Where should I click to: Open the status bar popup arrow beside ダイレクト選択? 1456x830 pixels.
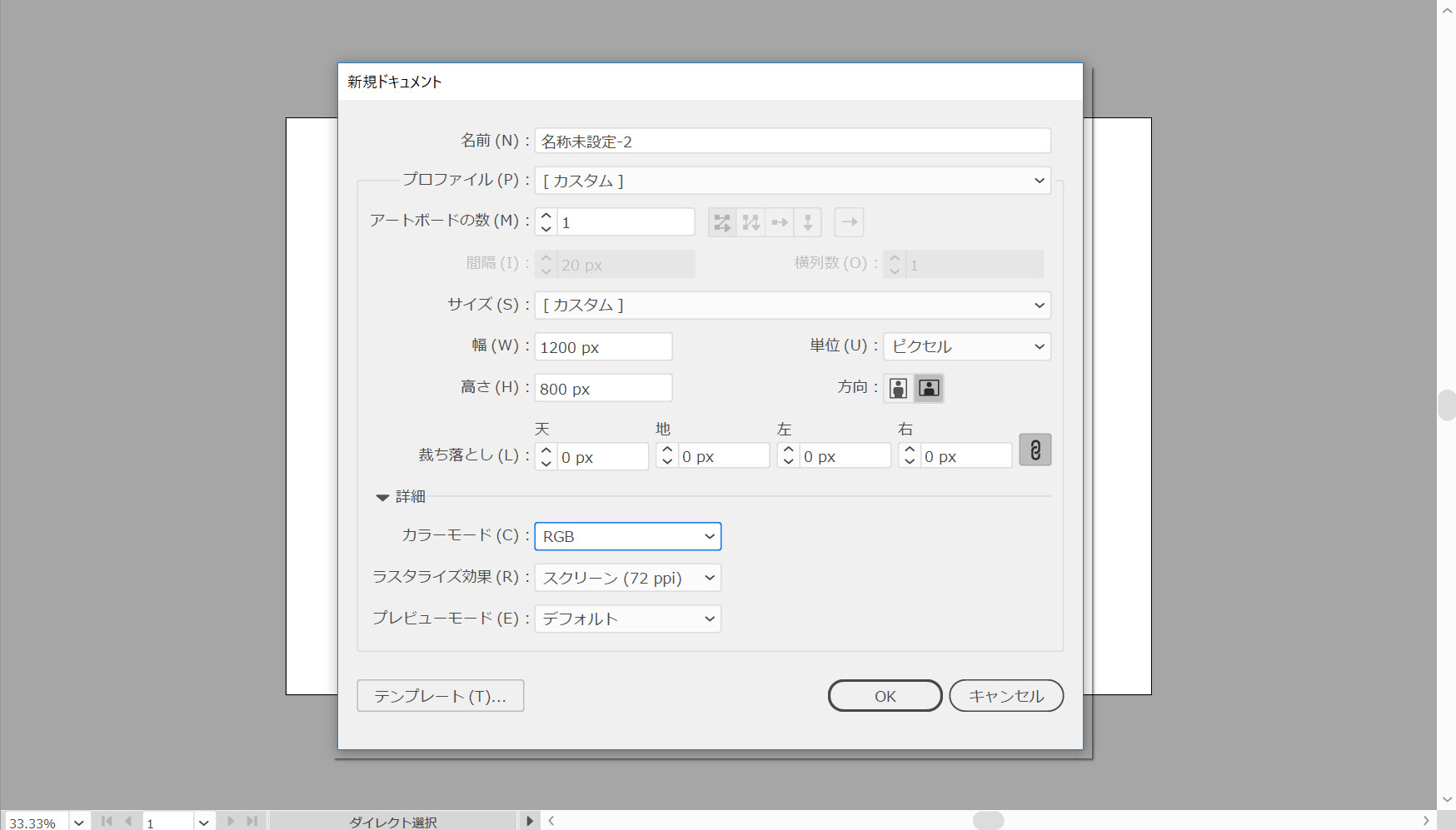530,821
